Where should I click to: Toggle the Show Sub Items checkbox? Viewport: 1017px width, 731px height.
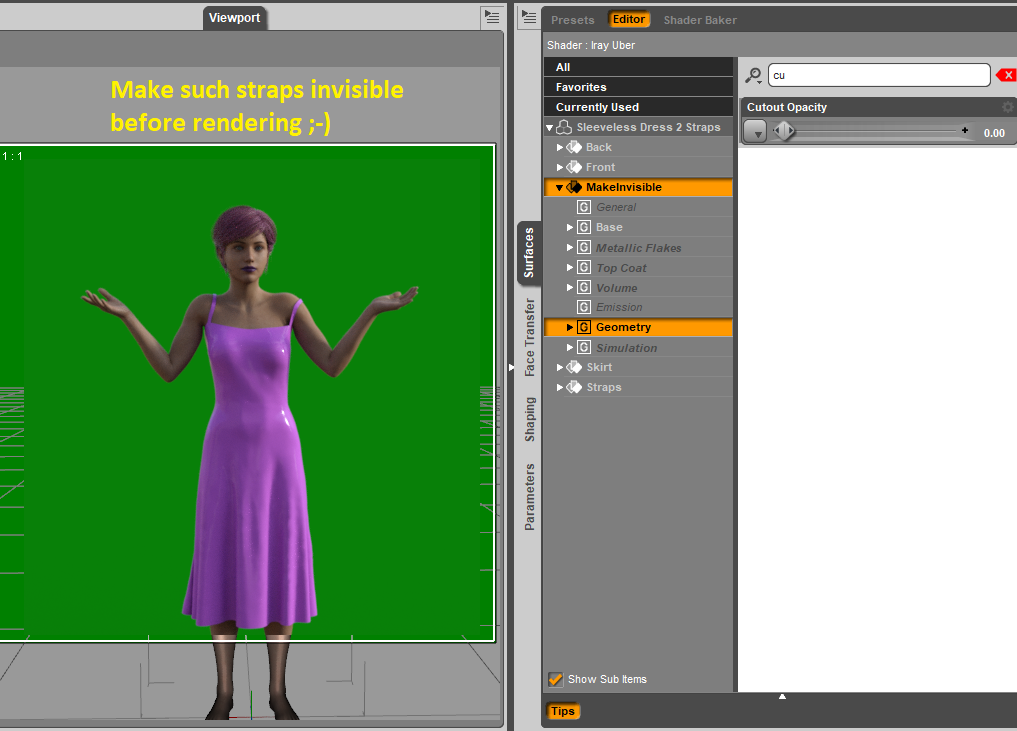click(556, 679)
